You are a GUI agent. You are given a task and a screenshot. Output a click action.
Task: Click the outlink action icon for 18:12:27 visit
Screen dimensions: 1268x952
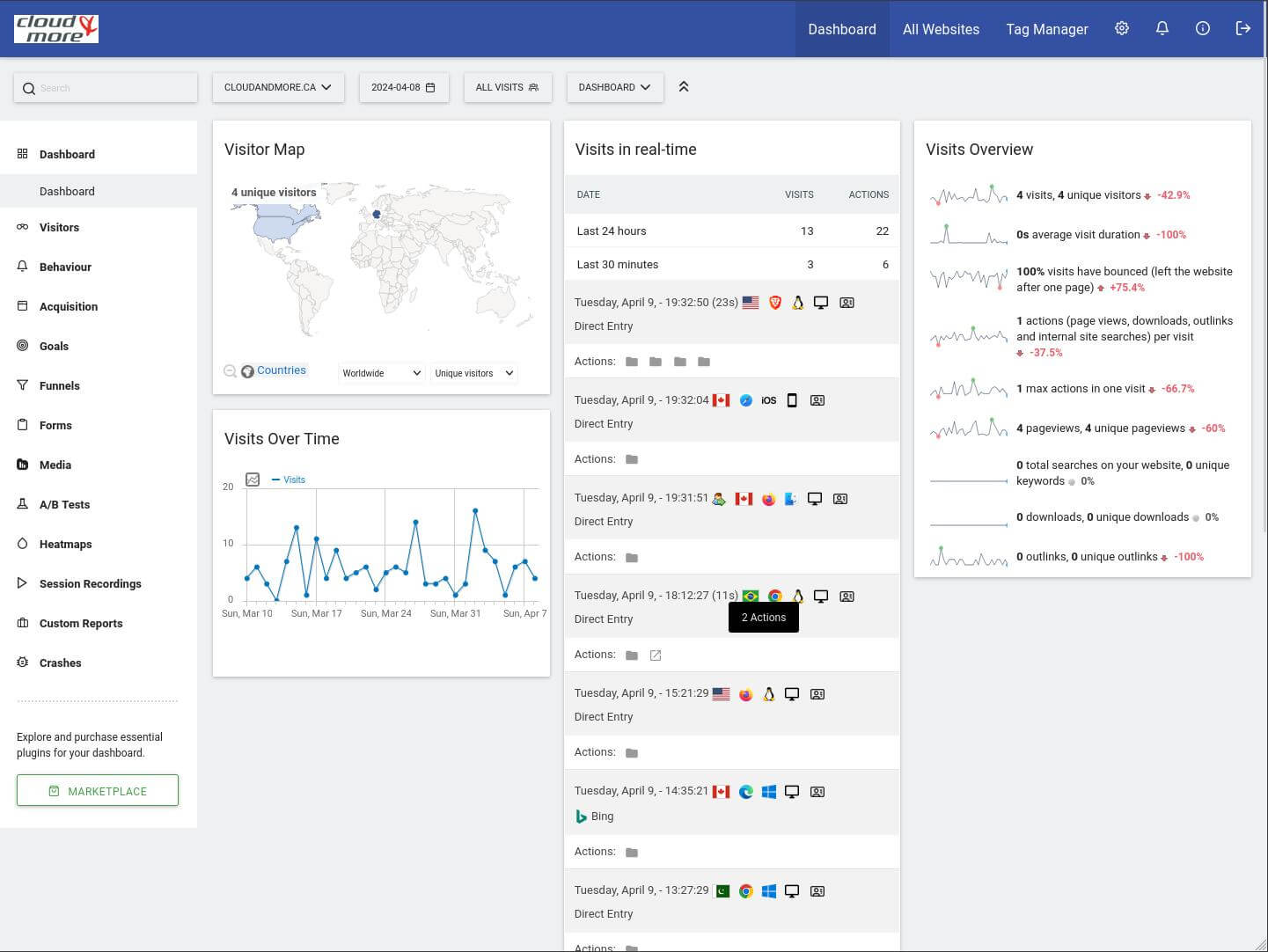tap(656, 655)
